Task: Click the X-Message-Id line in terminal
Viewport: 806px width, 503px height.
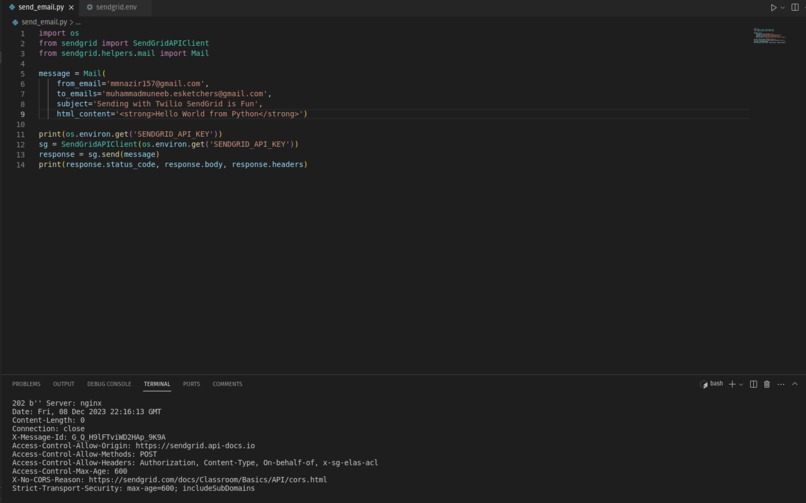Action: [89, 437]
